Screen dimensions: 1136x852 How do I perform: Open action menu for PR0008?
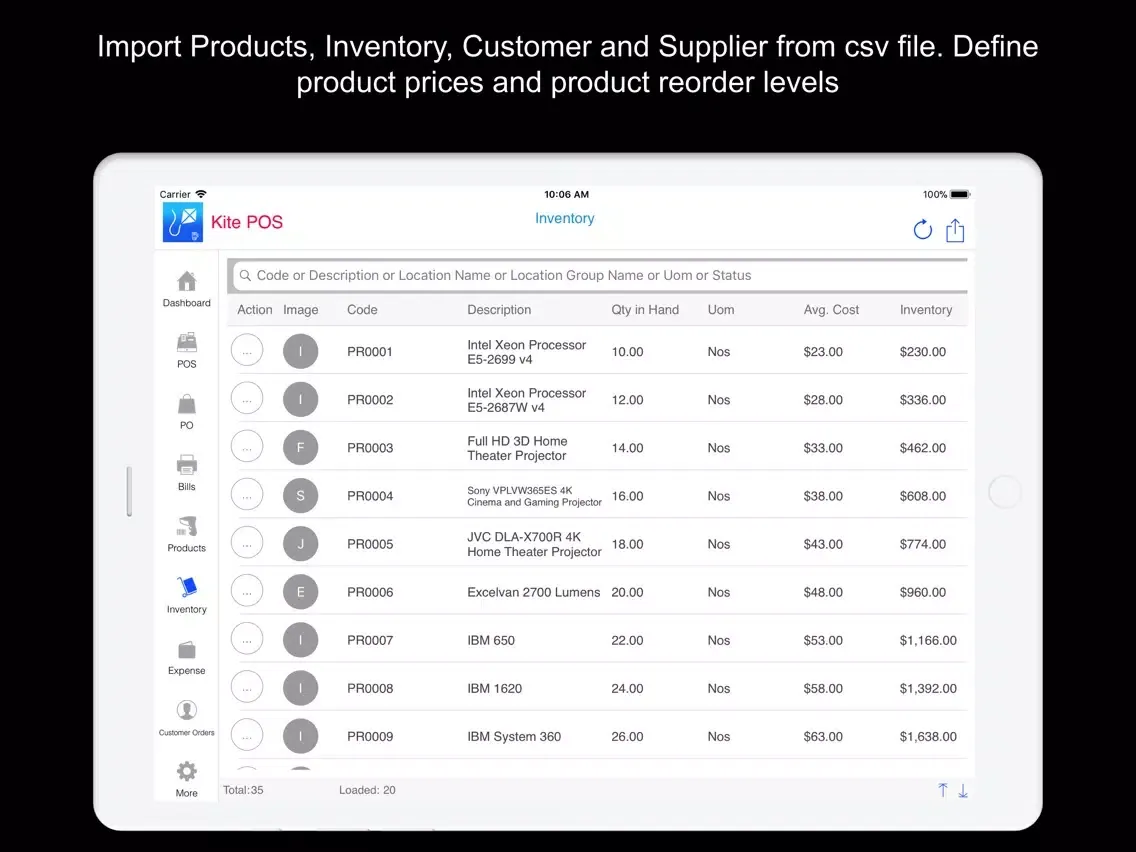coord(247,688)
